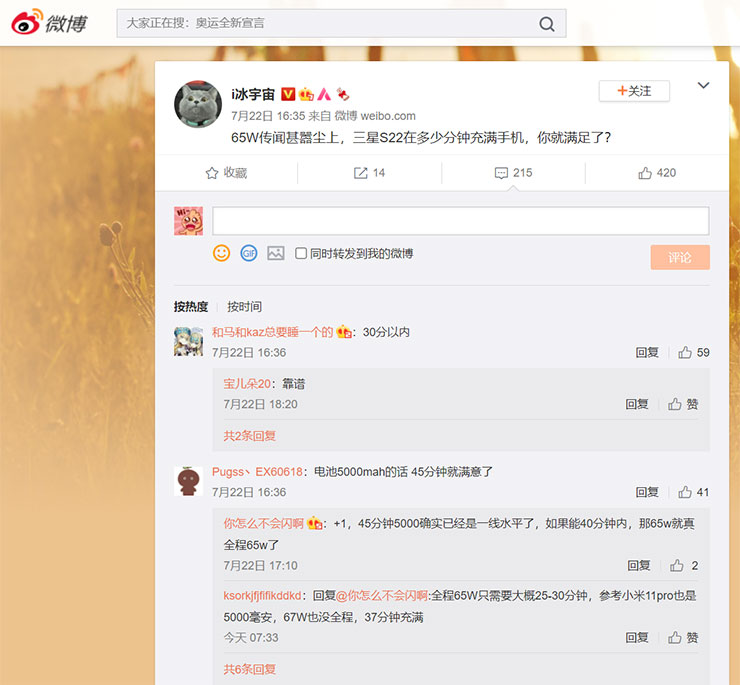The width and height of the screenshot is (740, 685).
Task: Click timestamp 7月22日 18:20
Action: click(261, 404)
